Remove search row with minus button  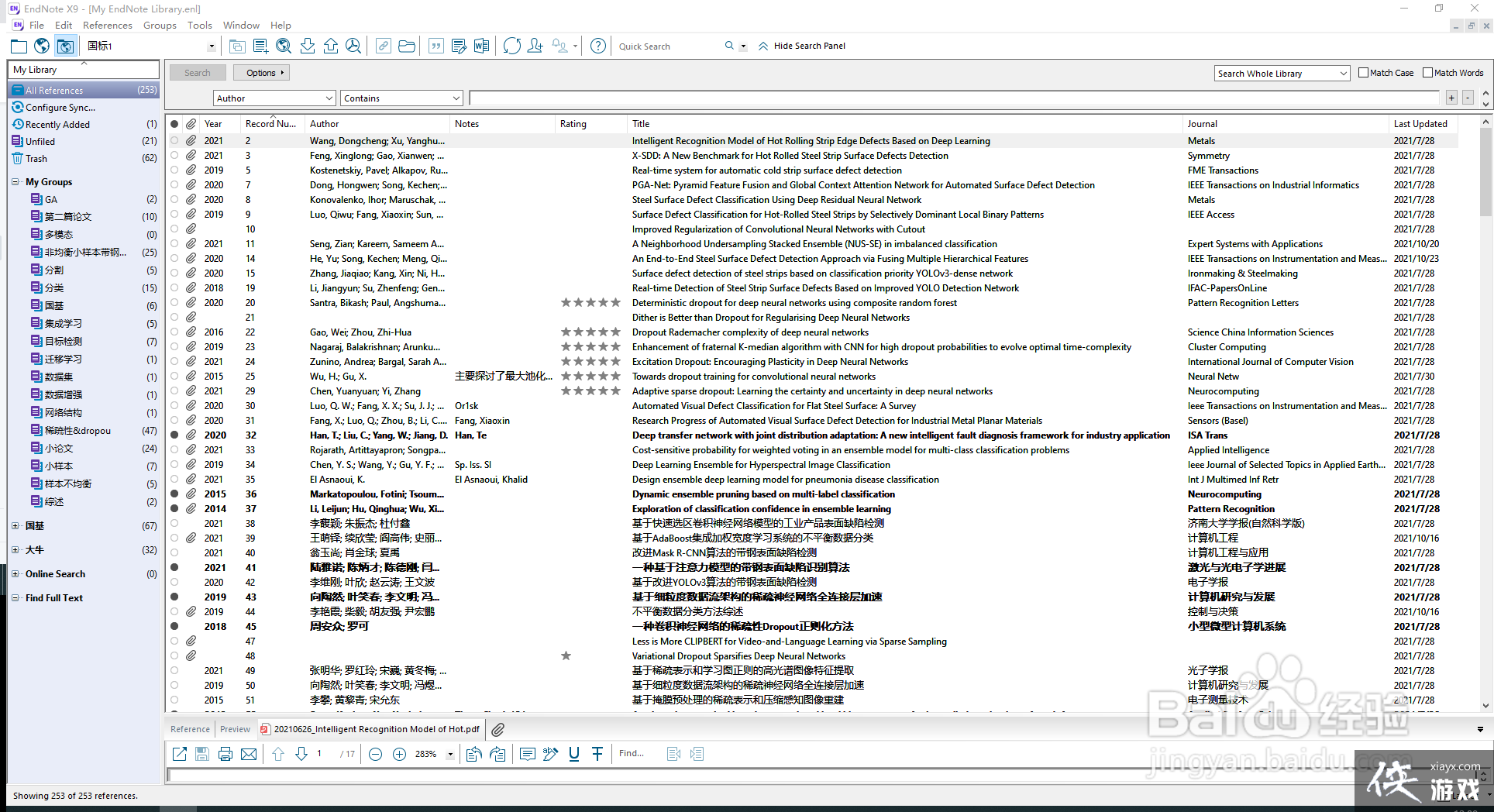click(1468, 98)
